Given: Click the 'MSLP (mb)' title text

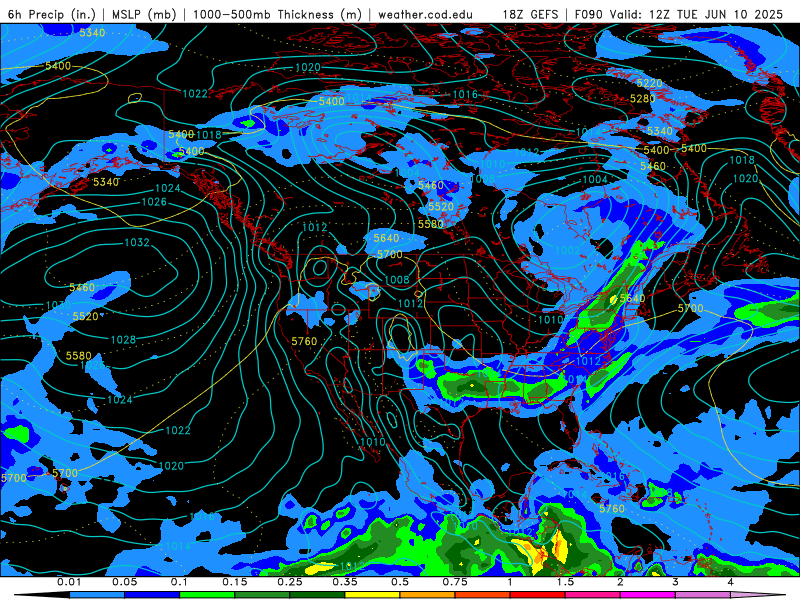Looking at the screenshot, I should [x=144, y=14].
